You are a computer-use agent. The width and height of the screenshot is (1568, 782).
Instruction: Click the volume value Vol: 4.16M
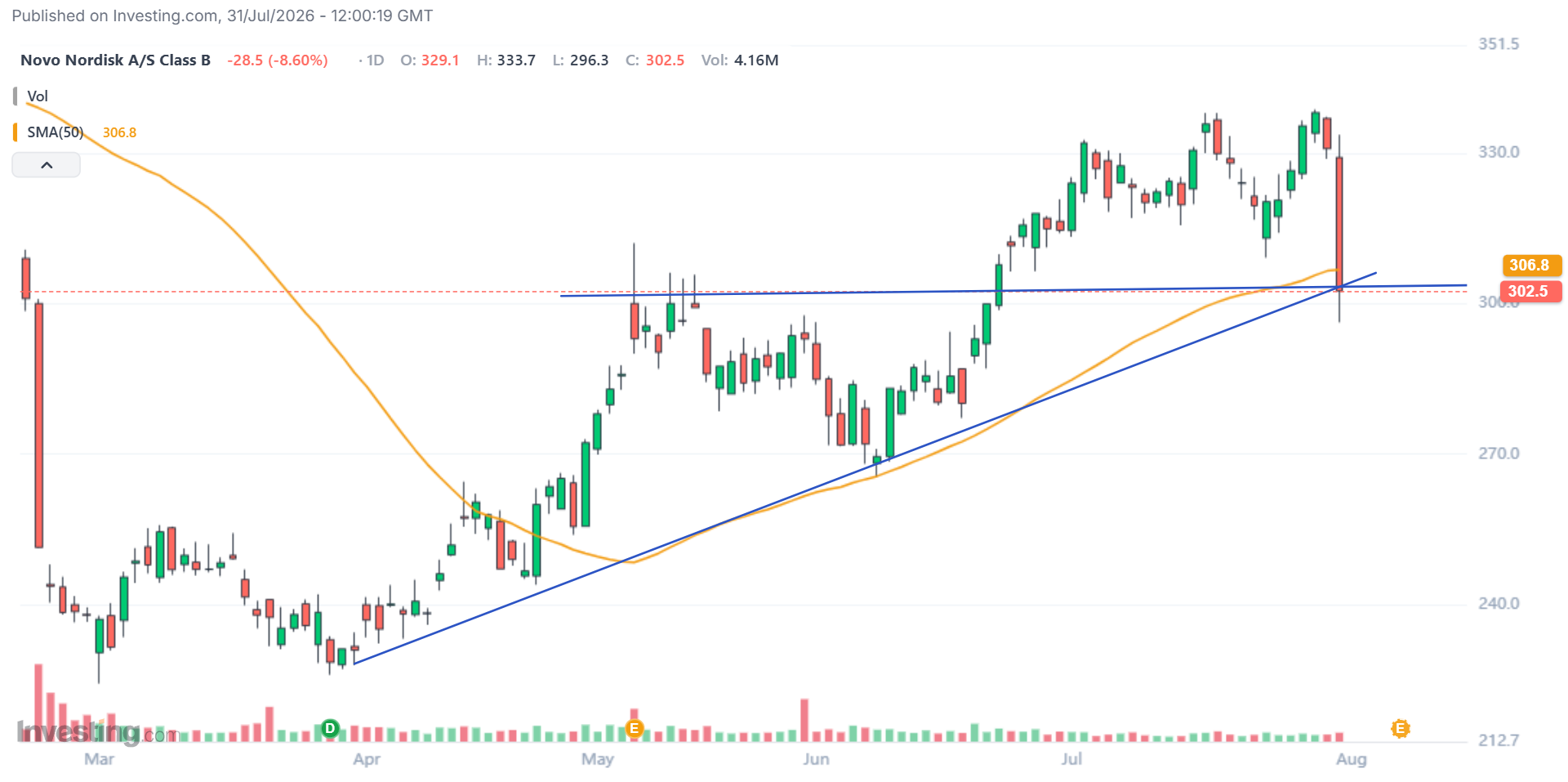(740, 60)
